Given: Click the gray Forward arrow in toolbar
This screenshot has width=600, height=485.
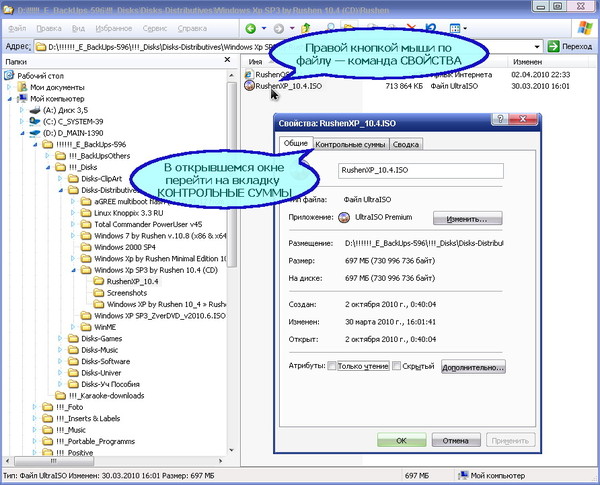Looking at the screenshot, I should (279, 28).
